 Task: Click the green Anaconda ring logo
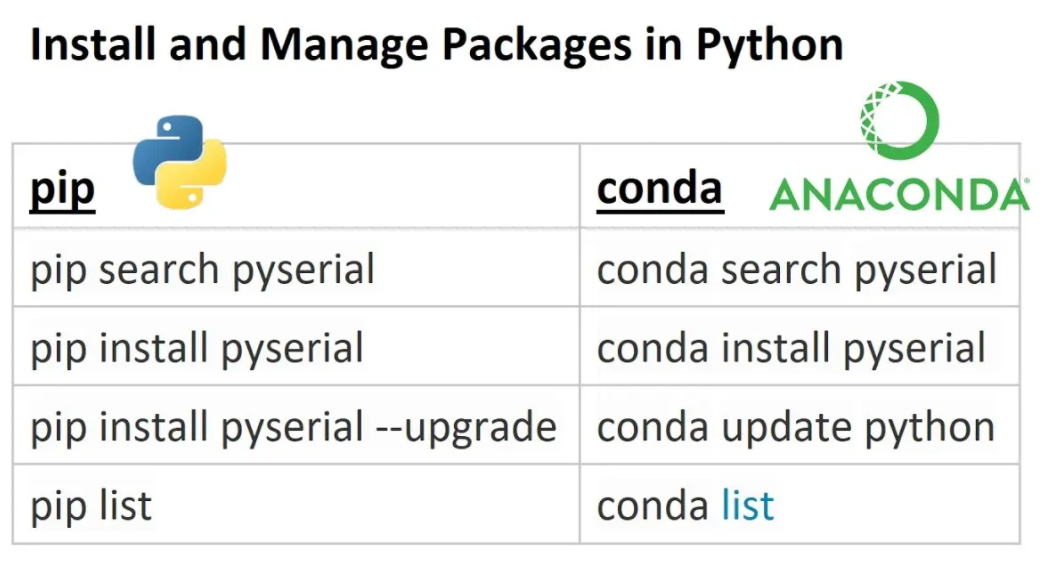coord(899,121)
